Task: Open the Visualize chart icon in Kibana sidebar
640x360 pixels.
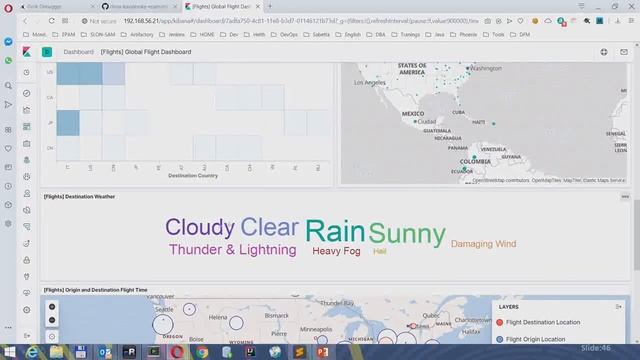Action: (x=27, y=110)
